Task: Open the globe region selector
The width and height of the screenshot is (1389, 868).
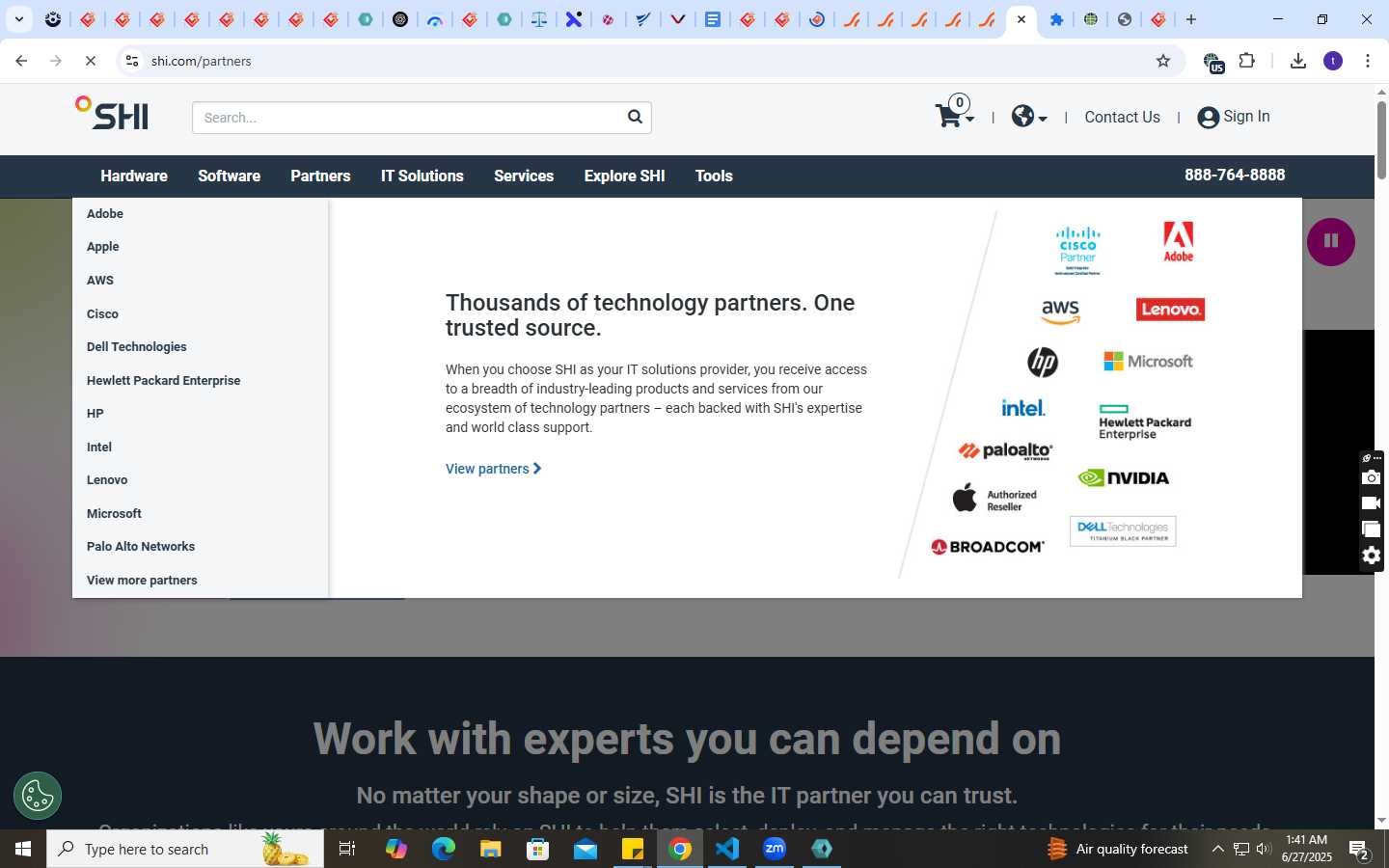Action: [1029, 117]
